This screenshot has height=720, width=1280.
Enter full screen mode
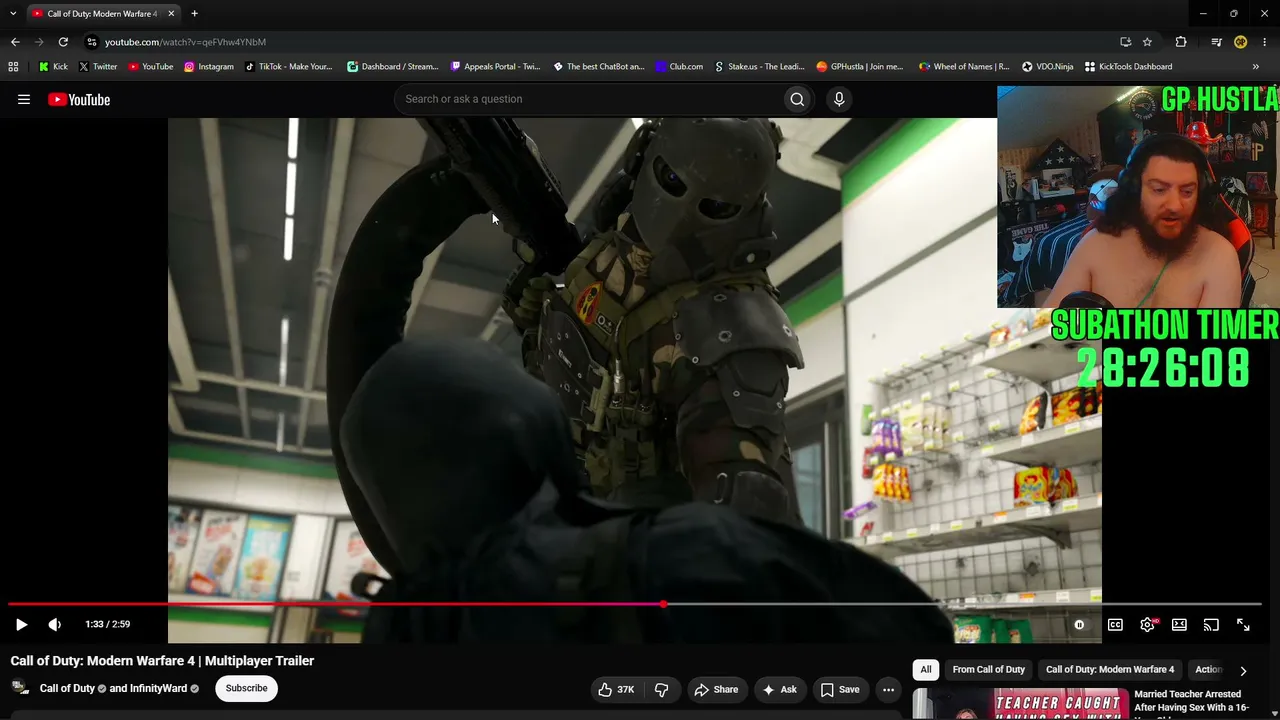tap(1243, 625)
